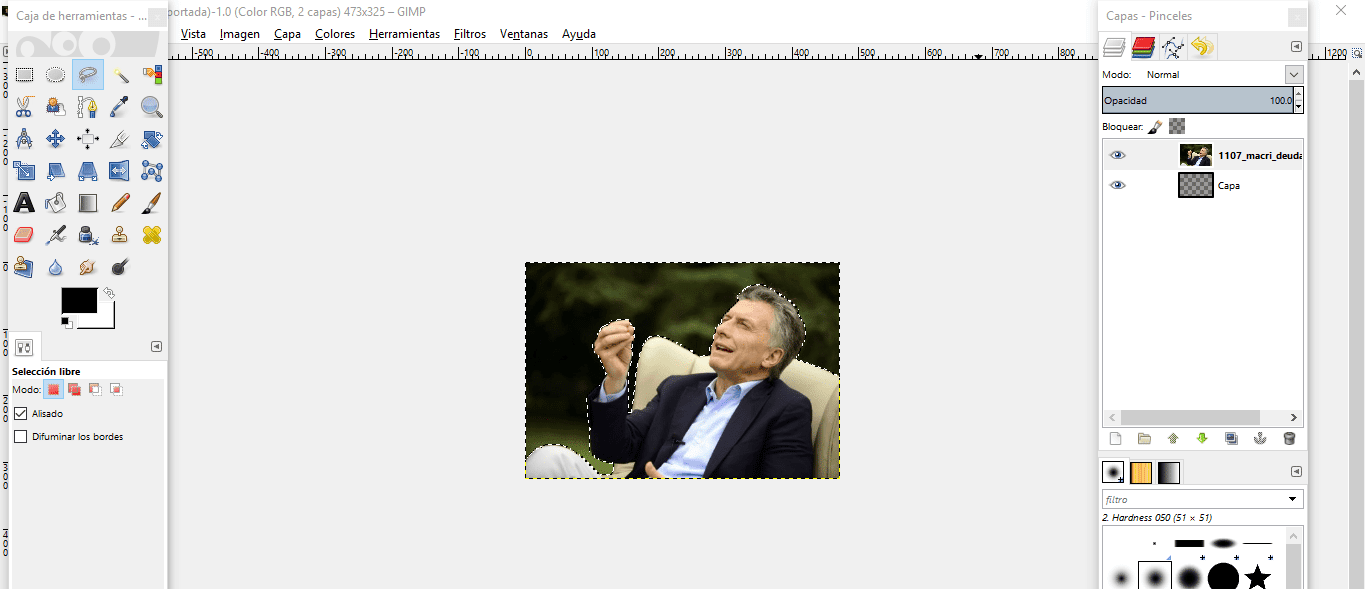Pick the Bucket Fill tool
1365x589 pixels.
point(56,203)
